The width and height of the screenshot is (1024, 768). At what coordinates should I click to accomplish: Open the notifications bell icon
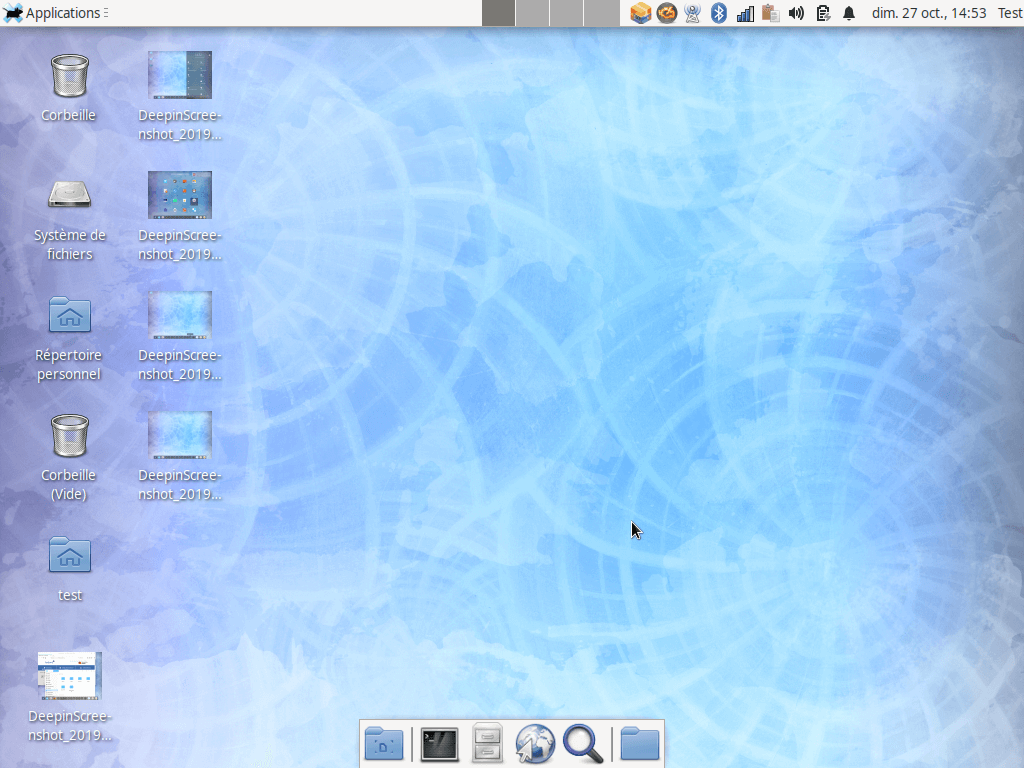click(x=849, y=13)
